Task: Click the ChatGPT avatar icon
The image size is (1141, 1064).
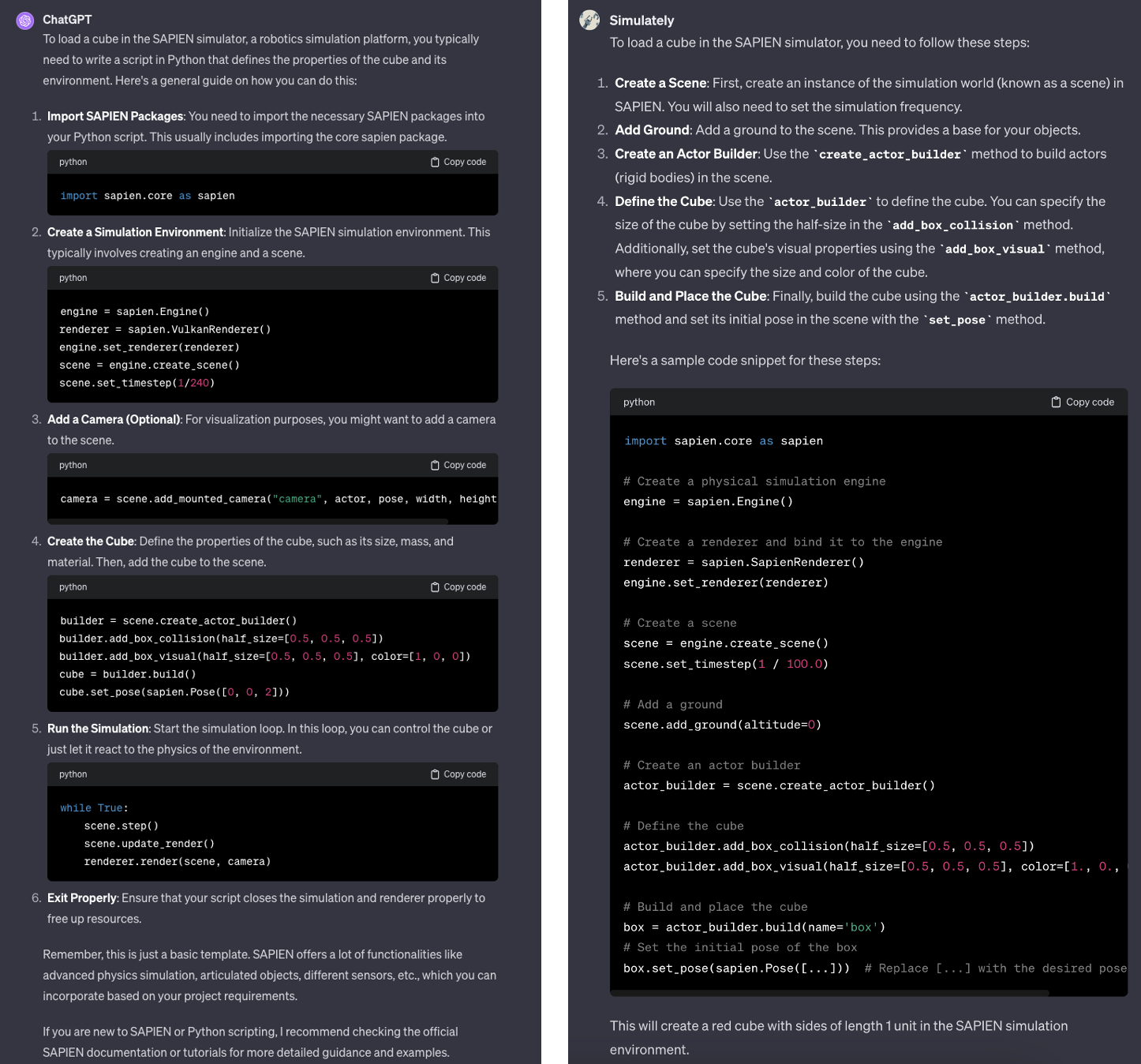Action: pyautogui.click(x=25, y=21)
